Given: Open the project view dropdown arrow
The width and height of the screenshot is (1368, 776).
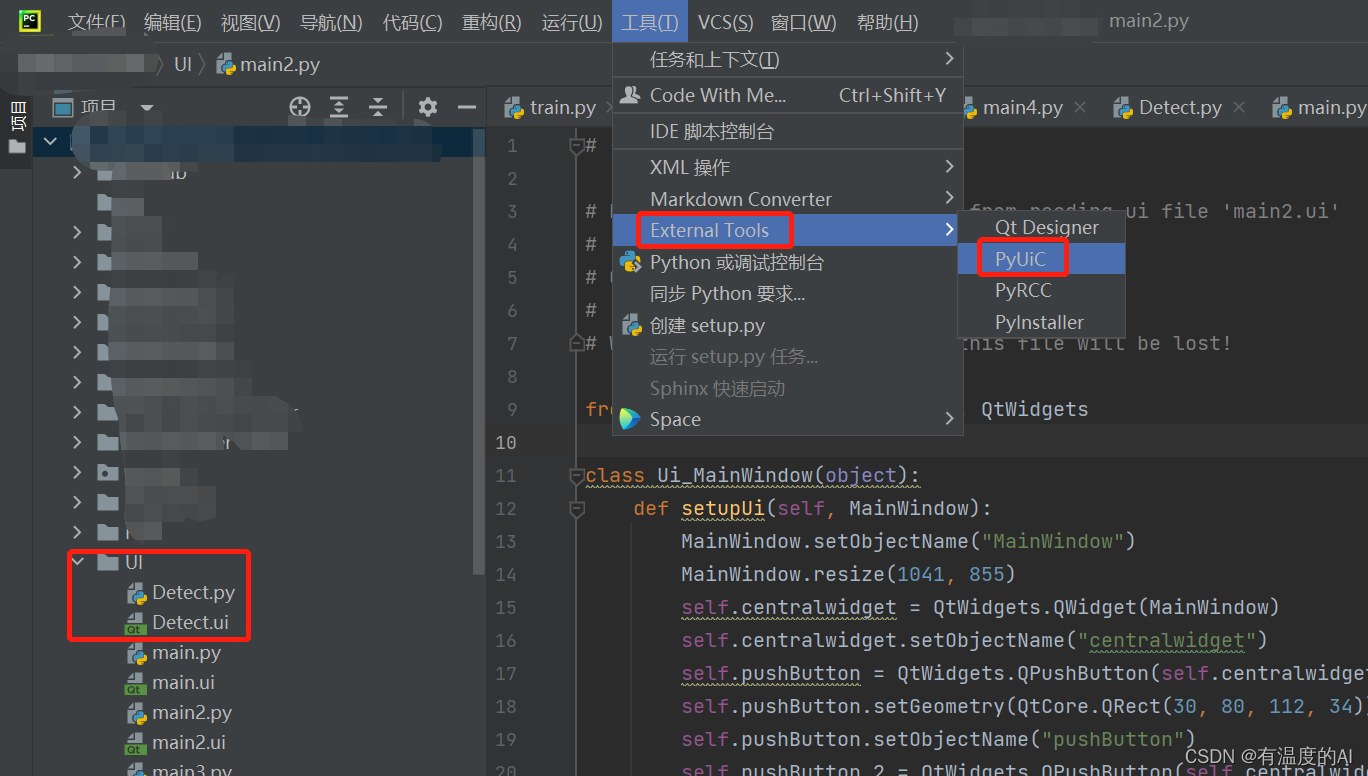Looking at the screenshot, I should tap(147, 108).
